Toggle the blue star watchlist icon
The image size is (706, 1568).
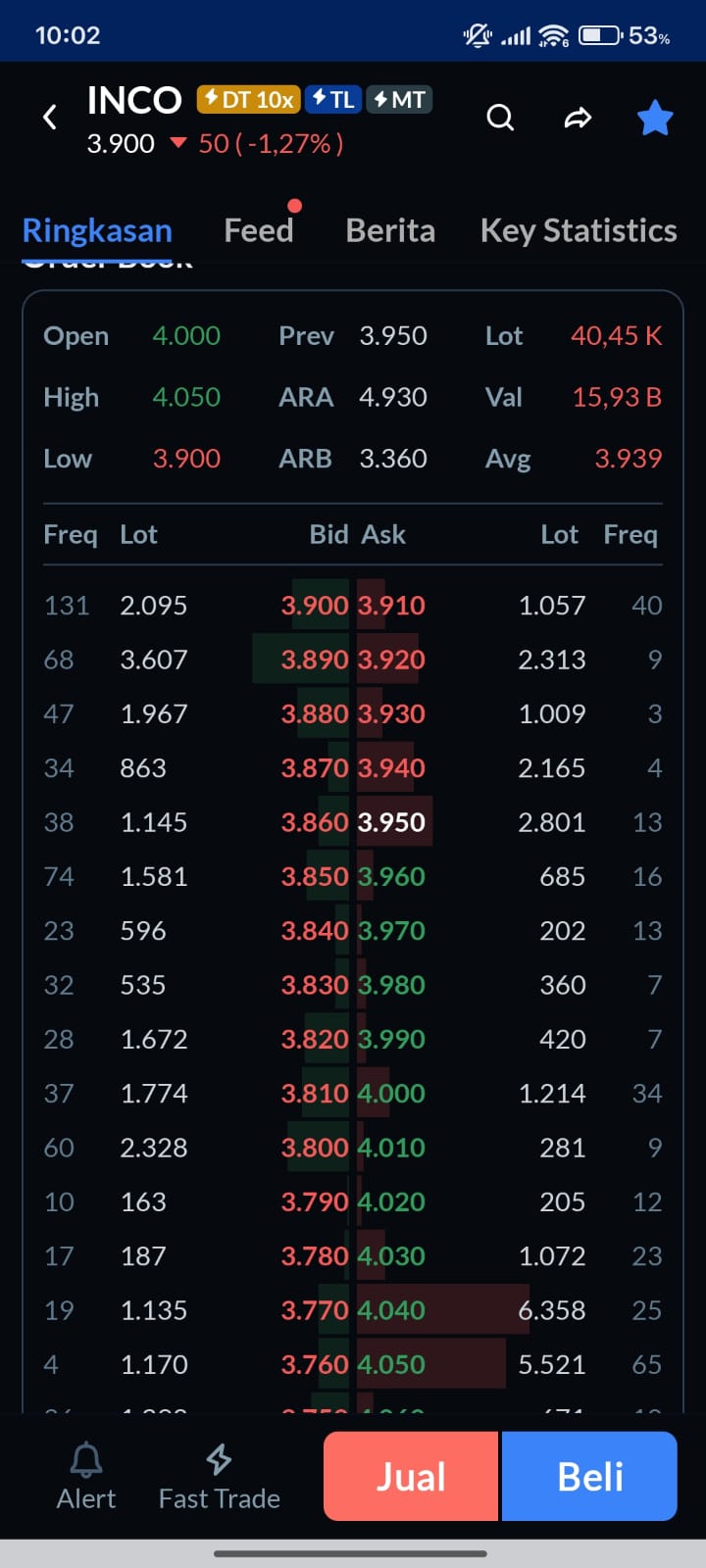[x=654, y=119]
